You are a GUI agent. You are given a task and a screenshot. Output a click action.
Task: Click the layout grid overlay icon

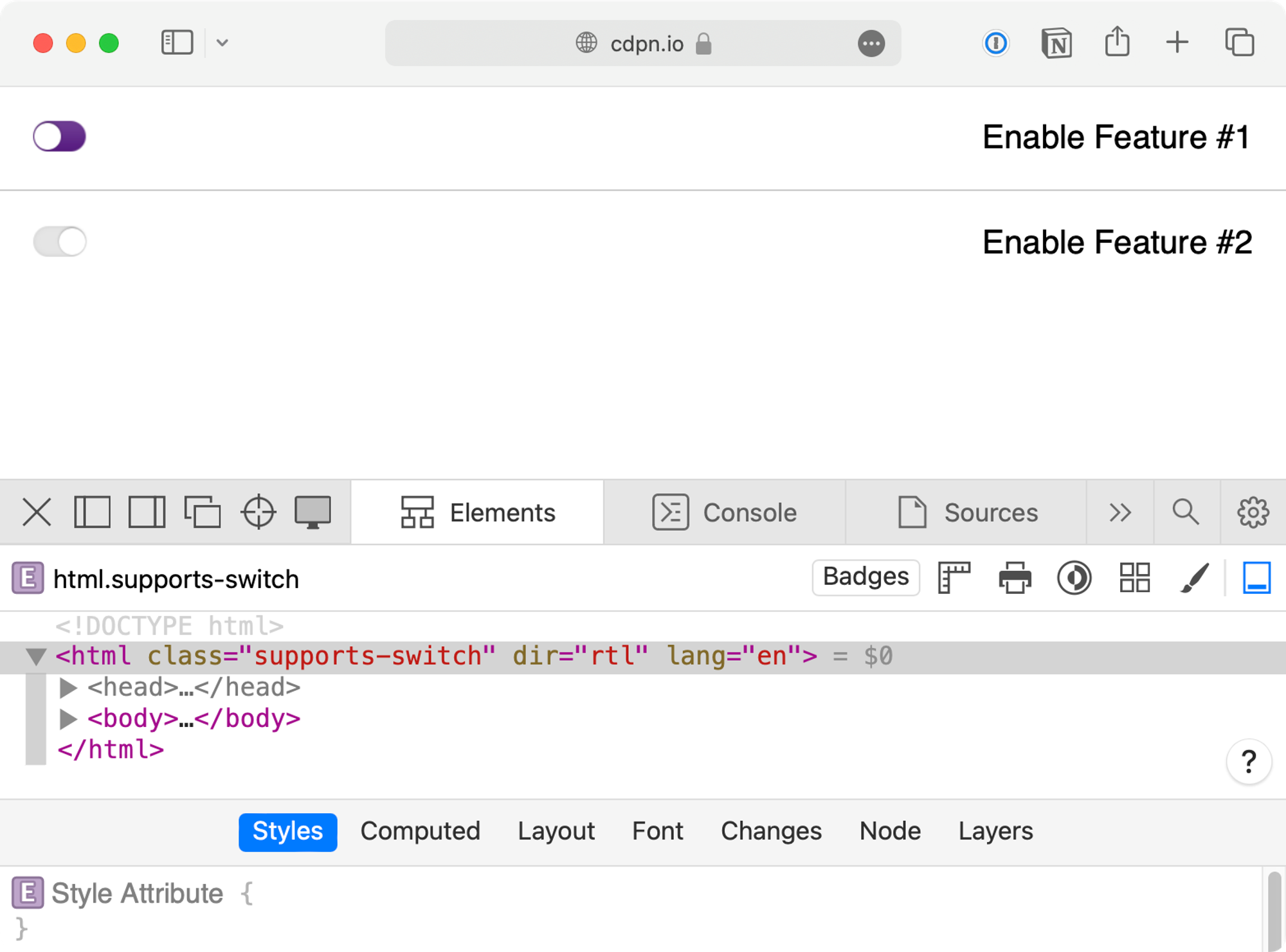pos(1134,577)
